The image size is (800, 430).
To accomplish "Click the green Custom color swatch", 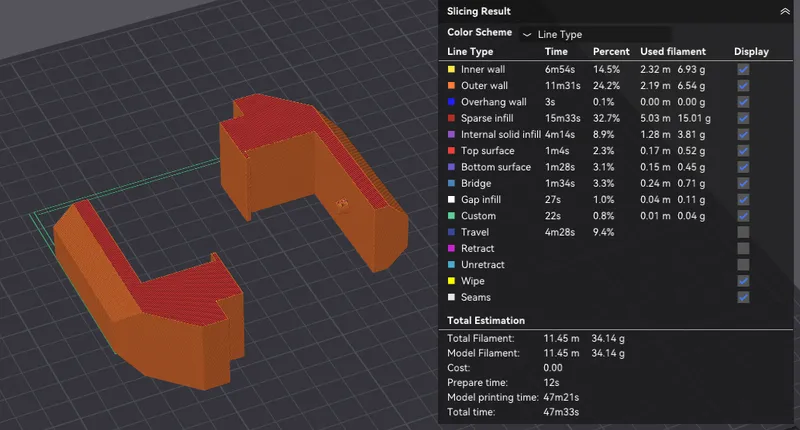I will [451, 216].
